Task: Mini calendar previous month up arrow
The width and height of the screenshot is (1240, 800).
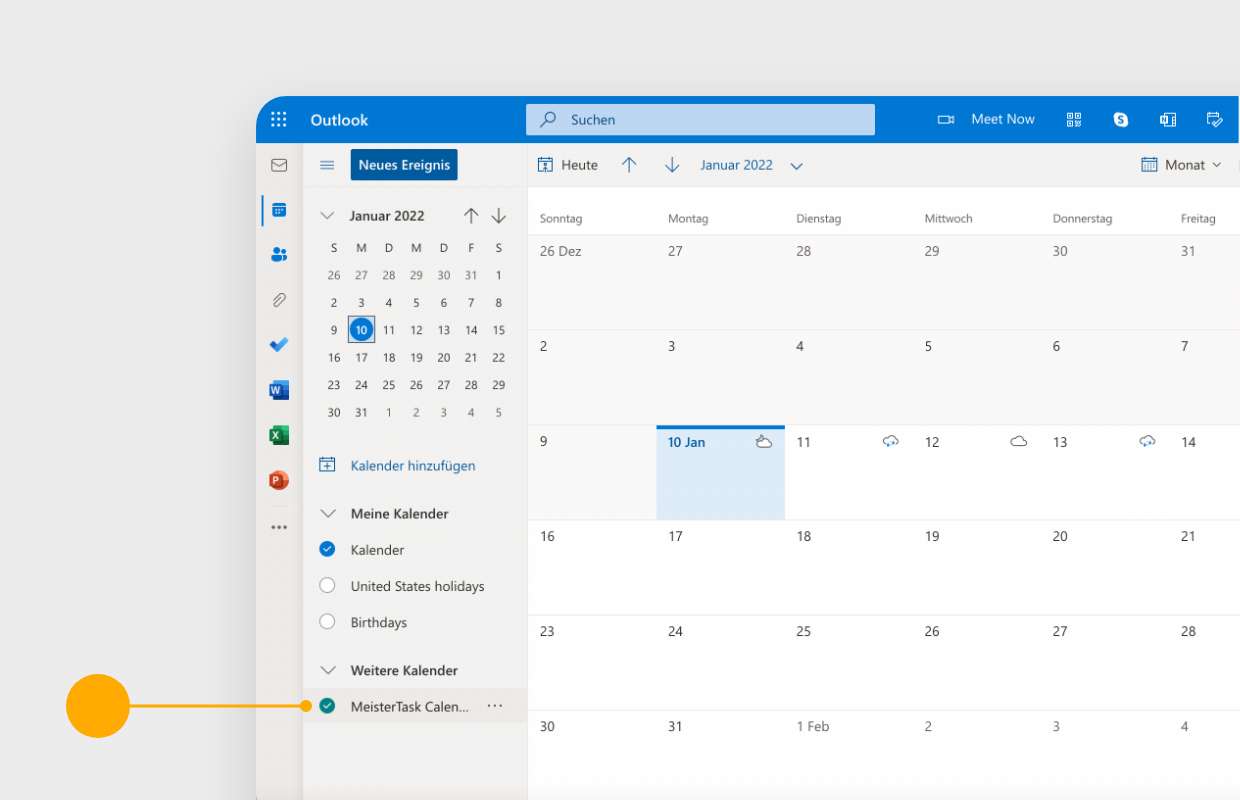Action: click(471, 216)
